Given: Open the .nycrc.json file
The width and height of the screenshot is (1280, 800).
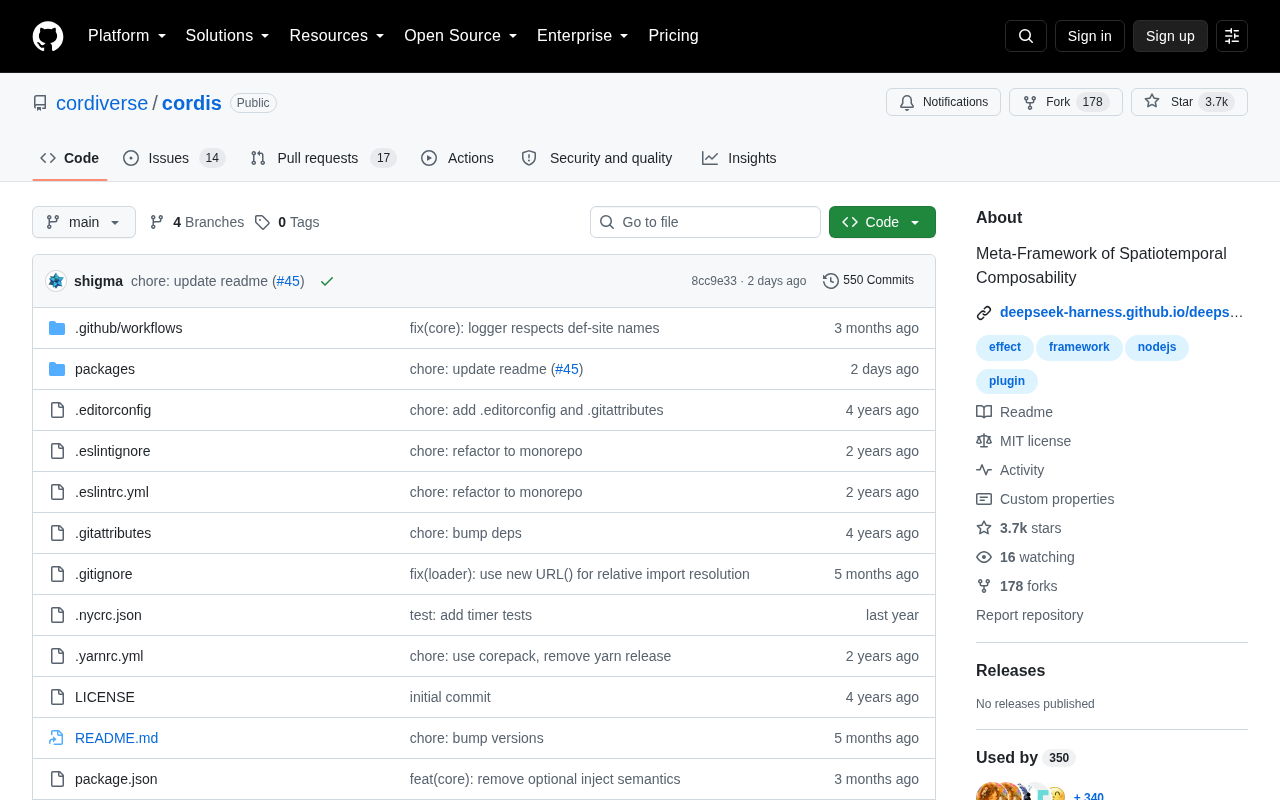Looking at the screenshot, I should [108, 615].
